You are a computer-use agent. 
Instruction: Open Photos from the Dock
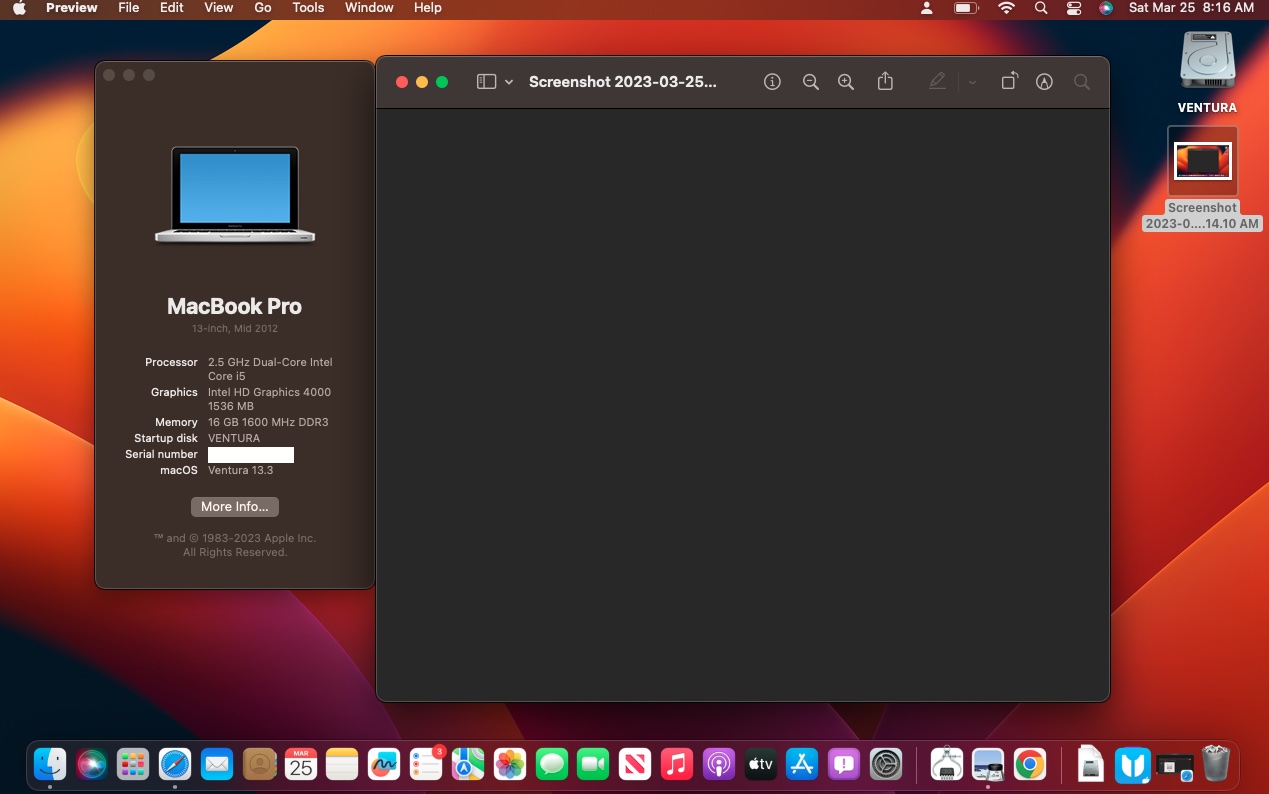tap(510, 765)
